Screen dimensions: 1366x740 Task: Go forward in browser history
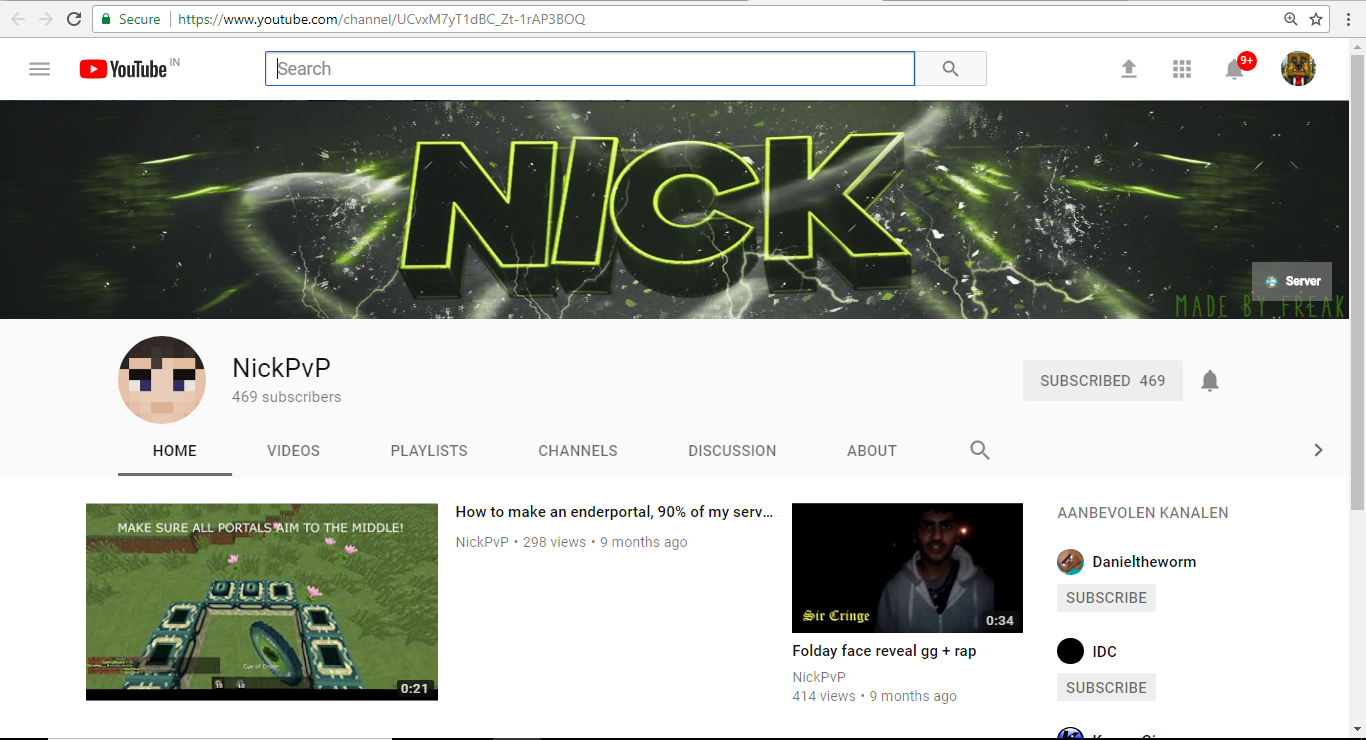pyautogui.click(x=46, y=19)
